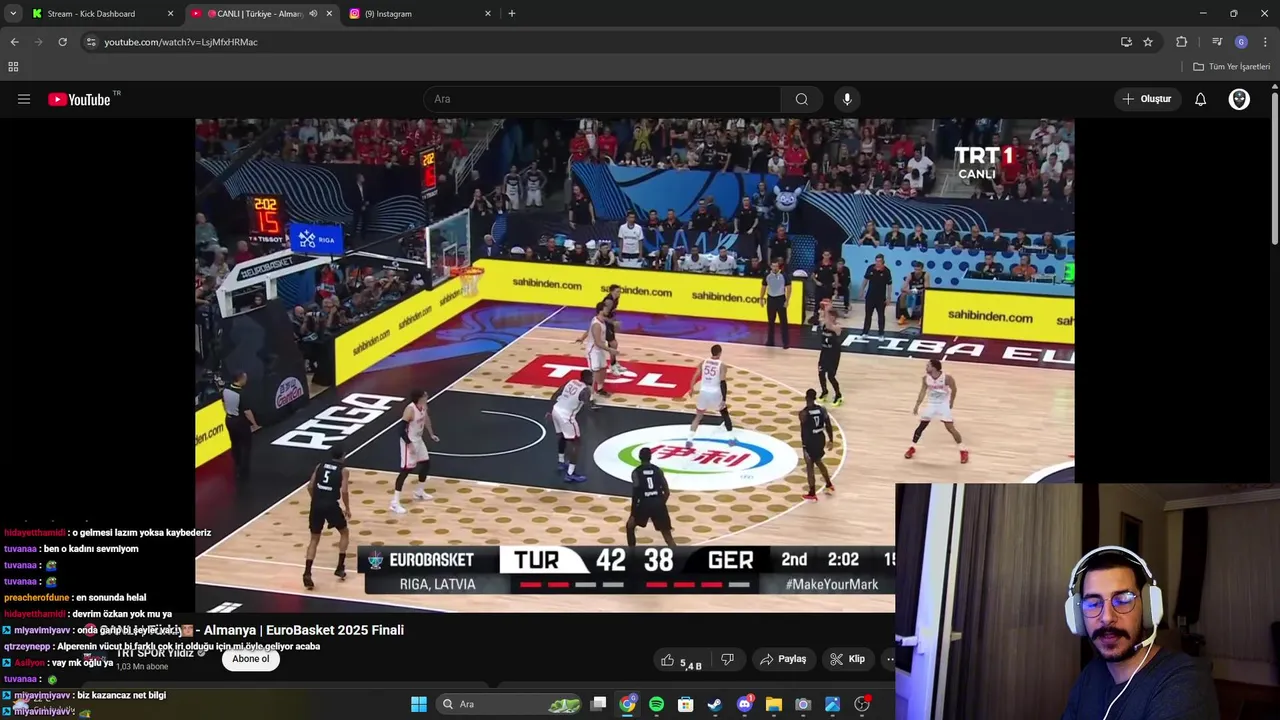Share the video using Paylaş
Screen dimensions: 1280x720
(783, 659)
